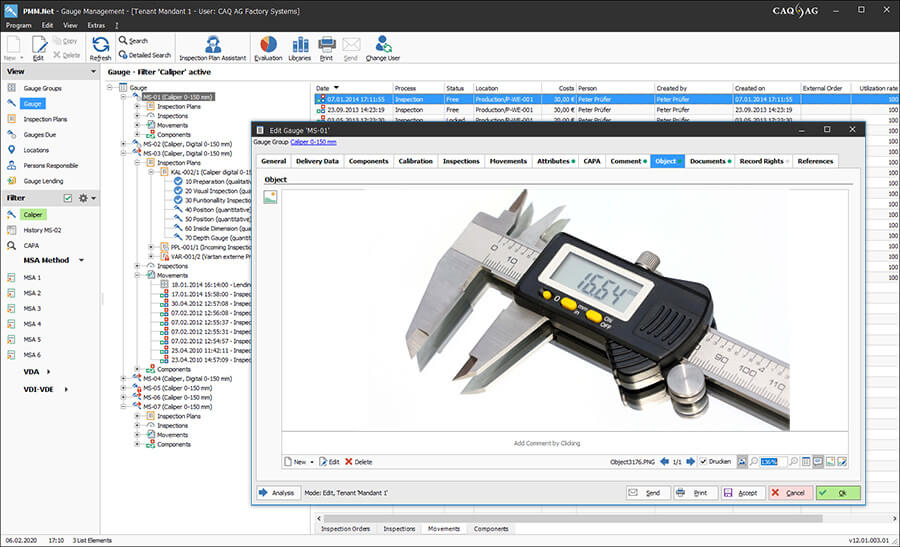Open the Evaluation pie chart tool
This screenshot has width=900, height=547.
click(x=268, y=48)
